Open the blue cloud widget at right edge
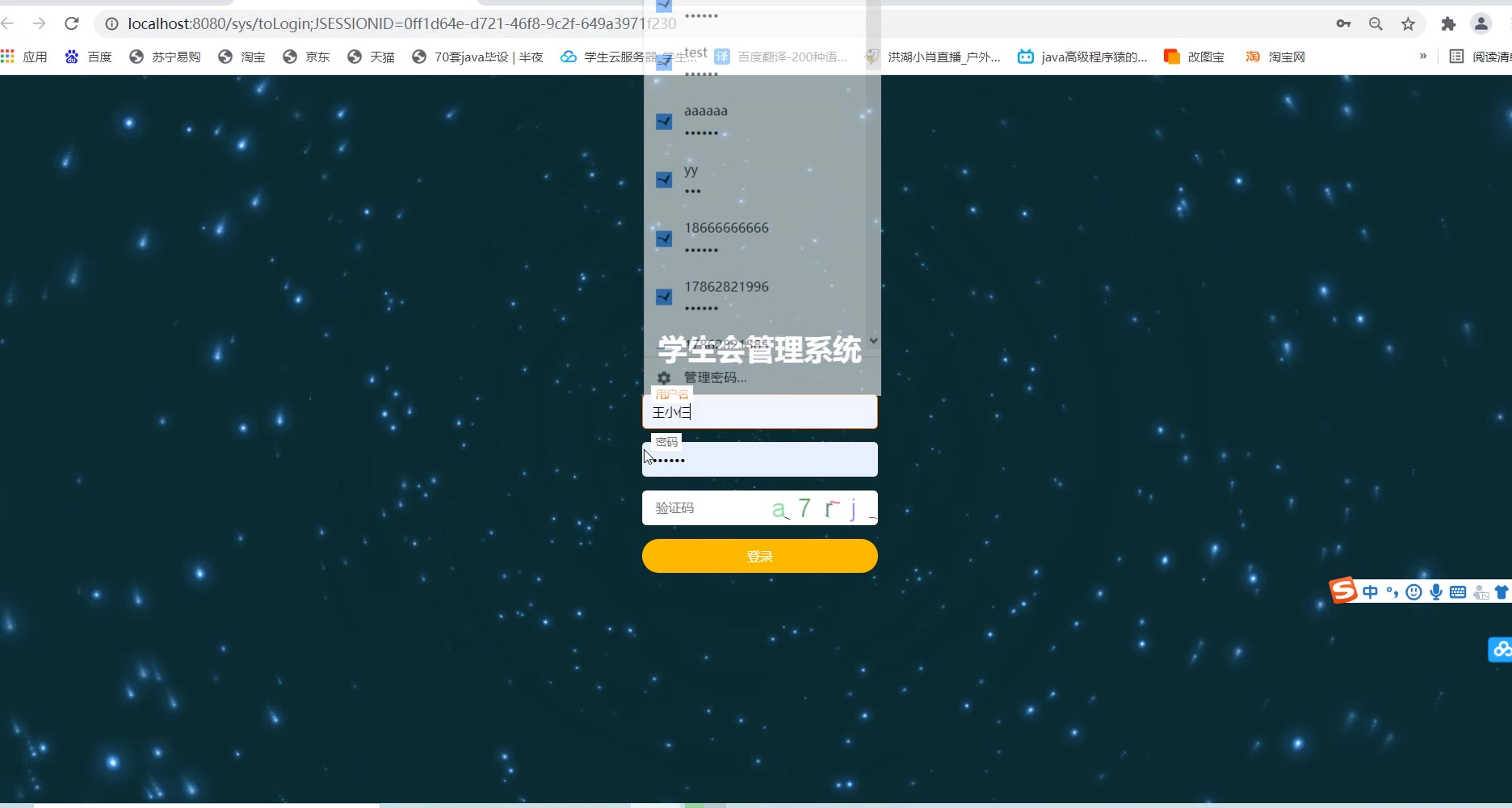Screen dimensions: 1512x808 (1500, 649)
